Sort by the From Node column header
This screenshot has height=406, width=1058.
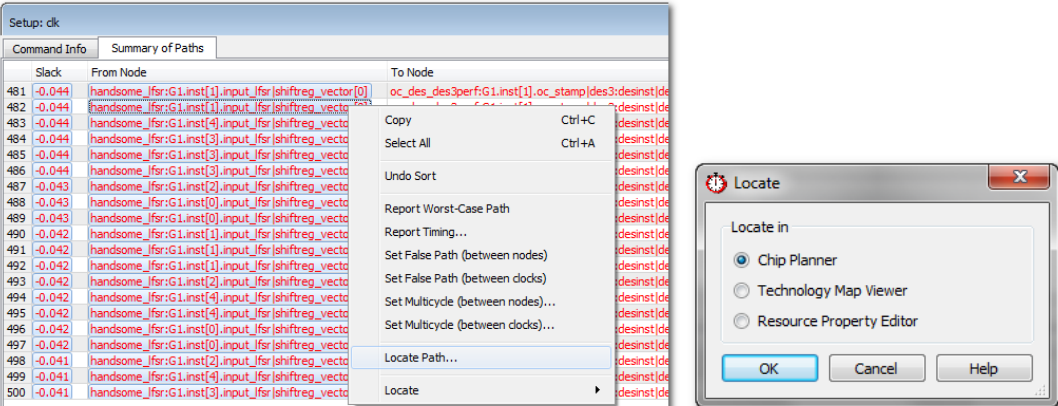click(238, 72)
